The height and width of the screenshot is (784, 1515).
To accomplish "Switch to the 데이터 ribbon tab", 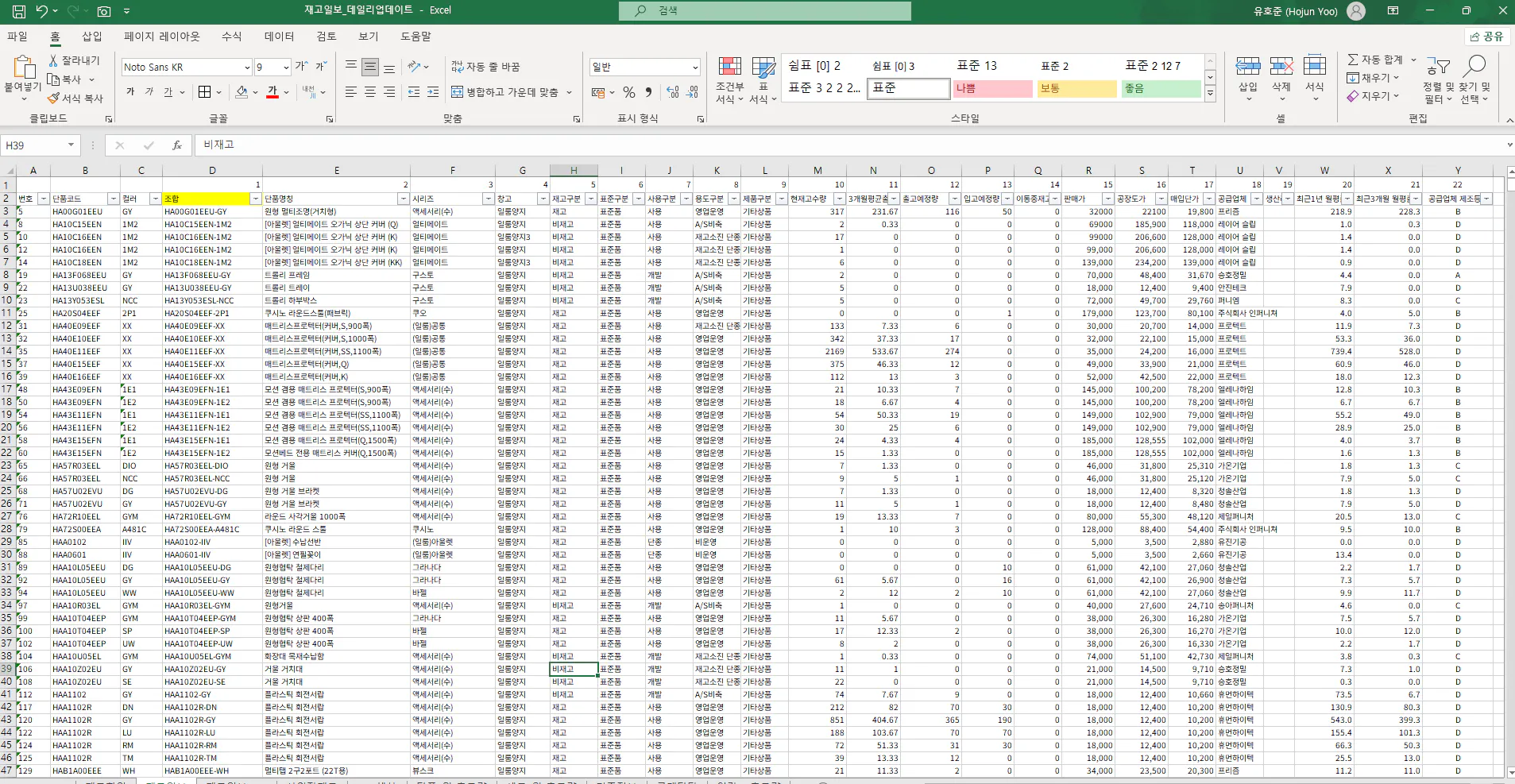I will tap(279, 37).
